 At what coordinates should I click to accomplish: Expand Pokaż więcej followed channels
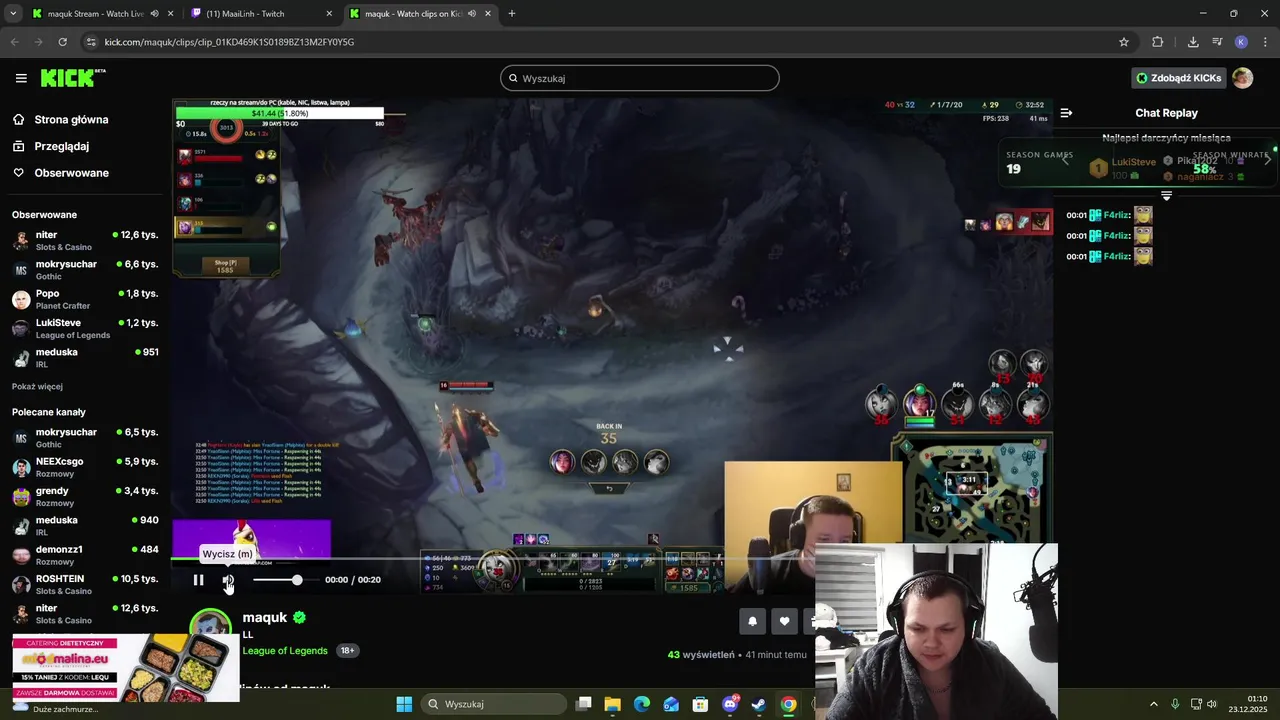[37, 387]
